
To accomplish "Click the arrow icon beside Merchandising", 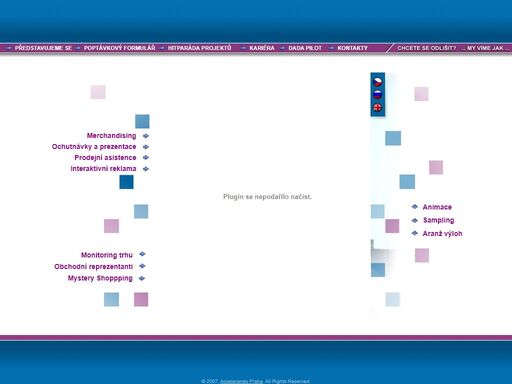I will [146, 136].
